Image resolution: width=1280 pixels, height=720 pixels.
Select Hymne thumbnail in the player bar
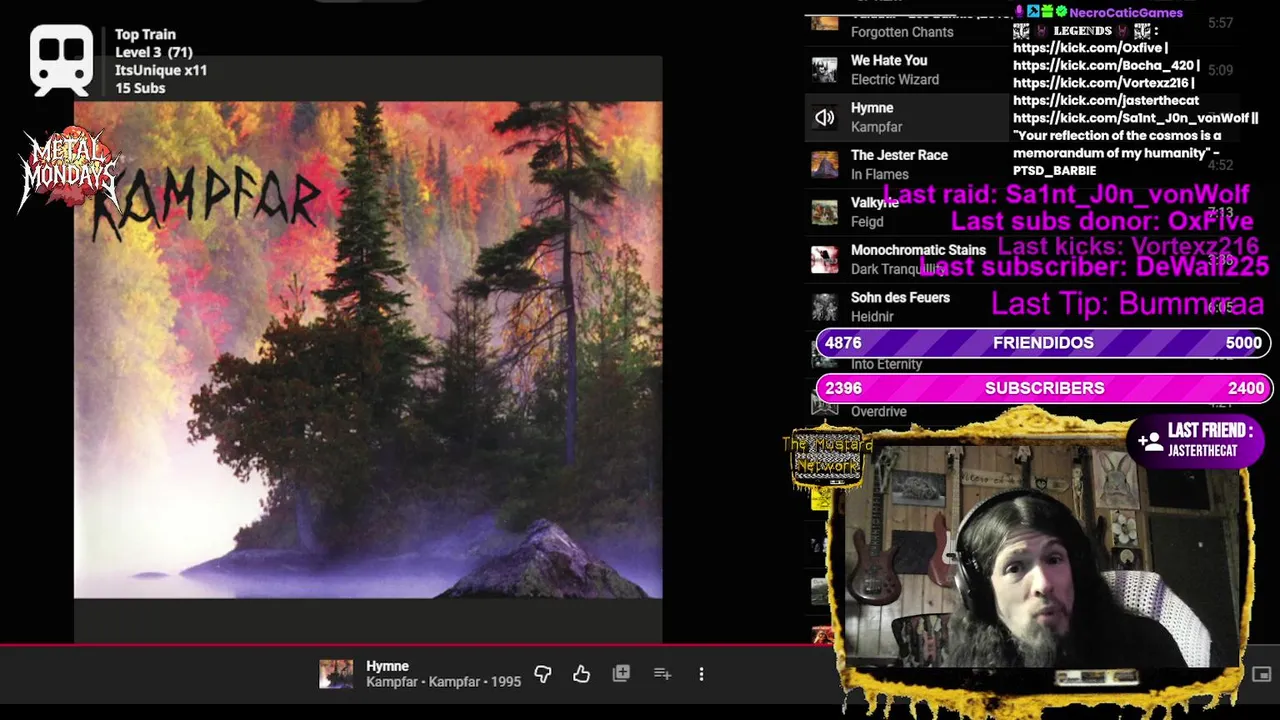(336, 674)
